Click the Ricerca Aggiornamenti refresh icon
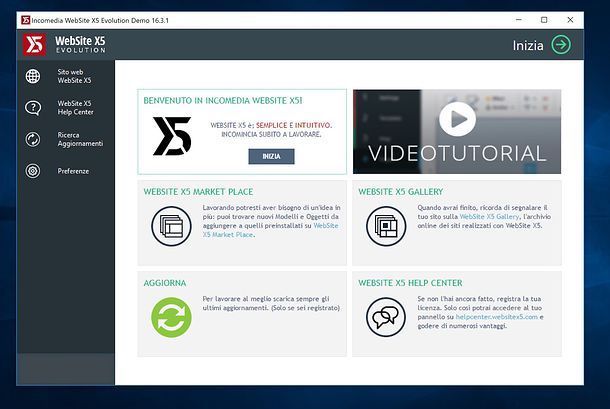Screen dimensions: 610x409 33,139
